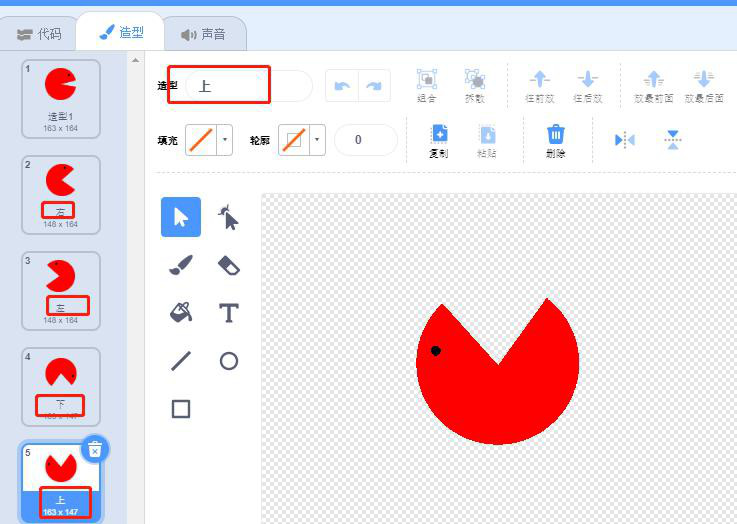Choose the Line tool

(180, 361)
